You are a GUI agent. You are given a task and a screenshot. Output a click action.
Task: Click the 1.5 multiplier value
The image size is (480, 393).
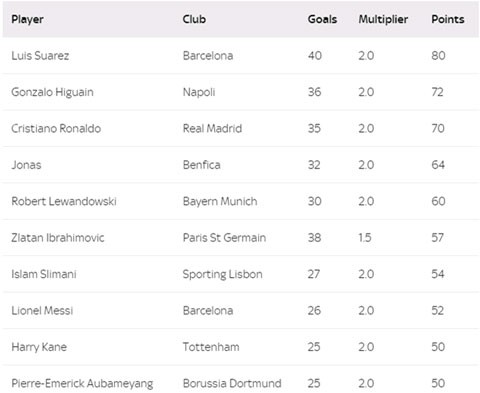pyautogui.click(x=365, y=237)
